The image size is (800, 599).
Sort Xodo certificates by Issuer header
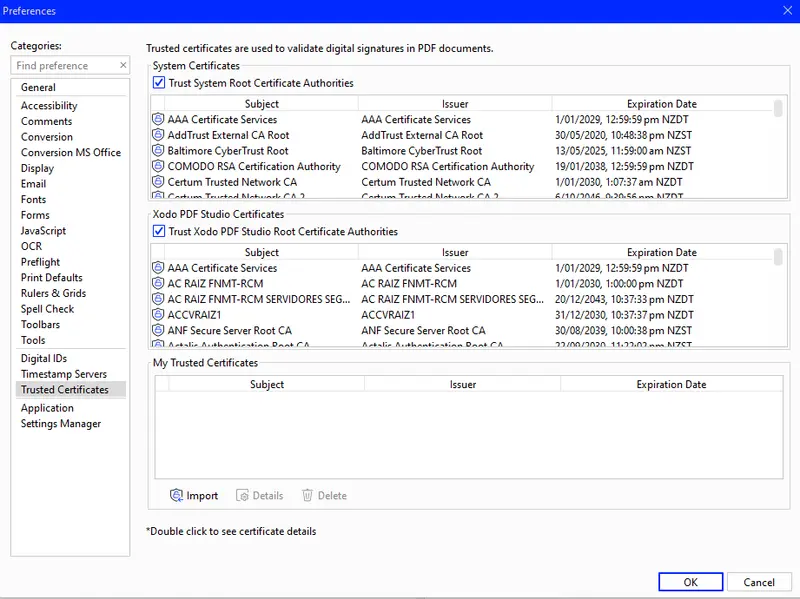tap(455, 253)
